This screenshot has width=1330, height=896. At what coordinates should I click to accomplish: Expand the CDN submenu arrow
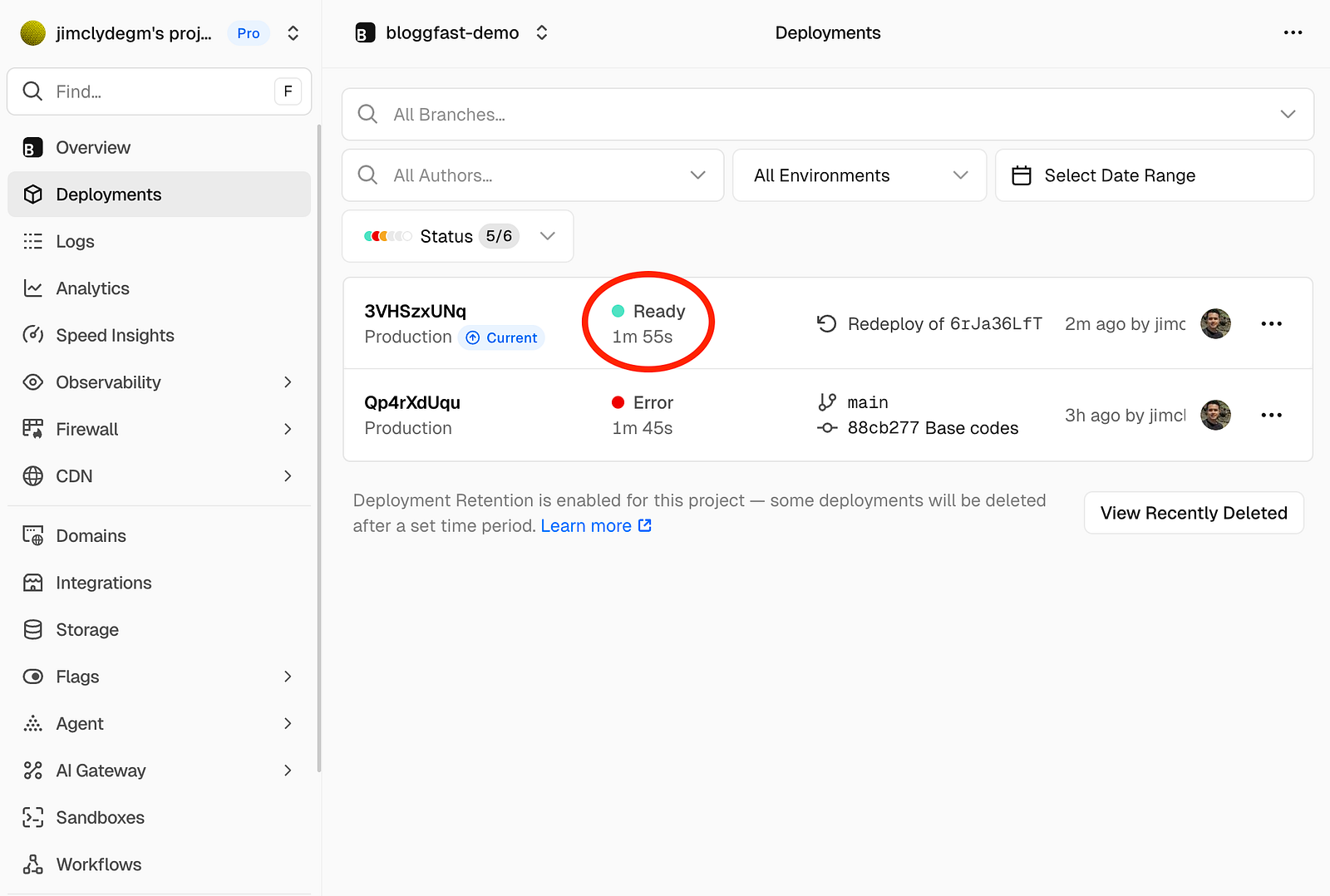click(288, 476)
